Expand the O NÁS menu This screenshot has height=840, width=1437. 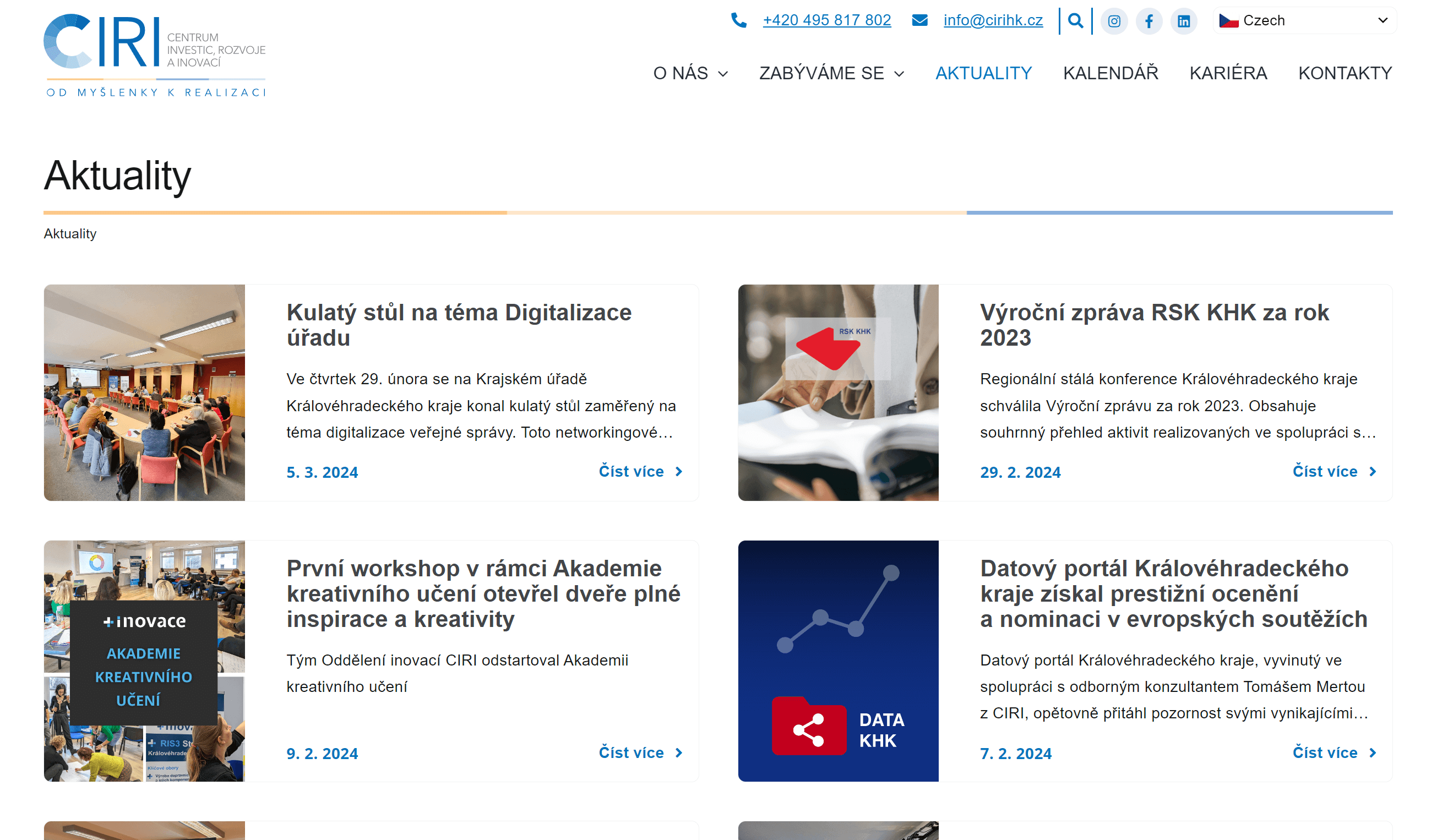click(690, 73)
